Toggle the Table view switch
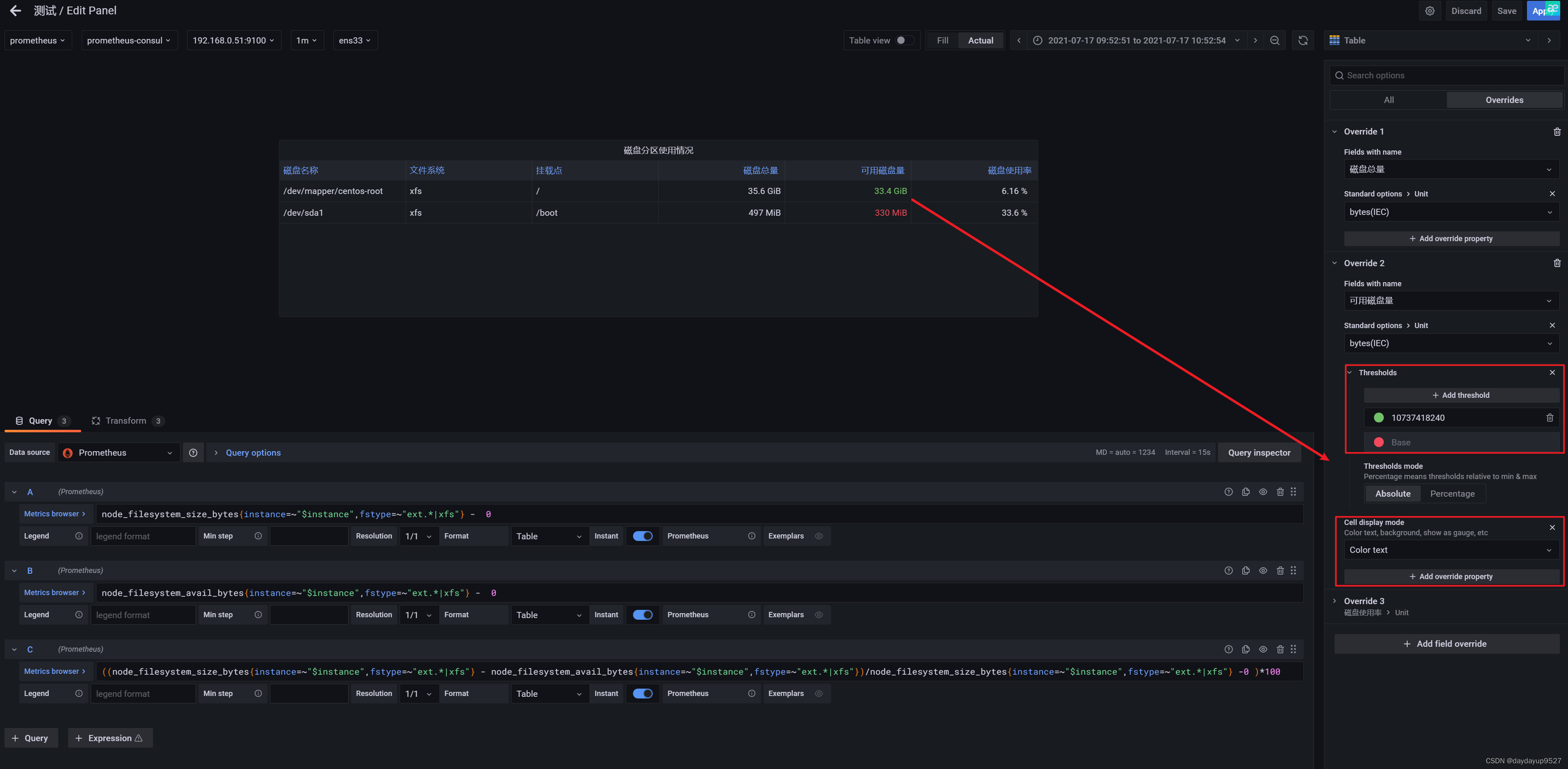Image resolution: width=1568 pixels, height=769 pixels. 905,40
